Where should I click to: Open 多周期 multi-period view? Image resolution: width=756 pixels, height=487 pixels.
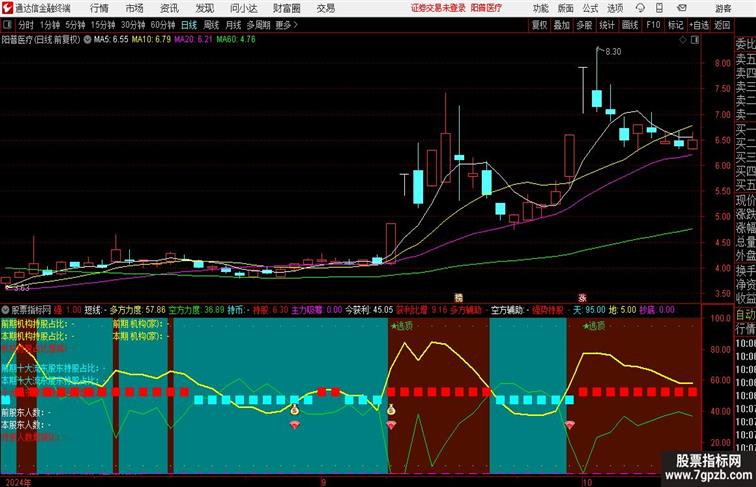click(259, 25)
